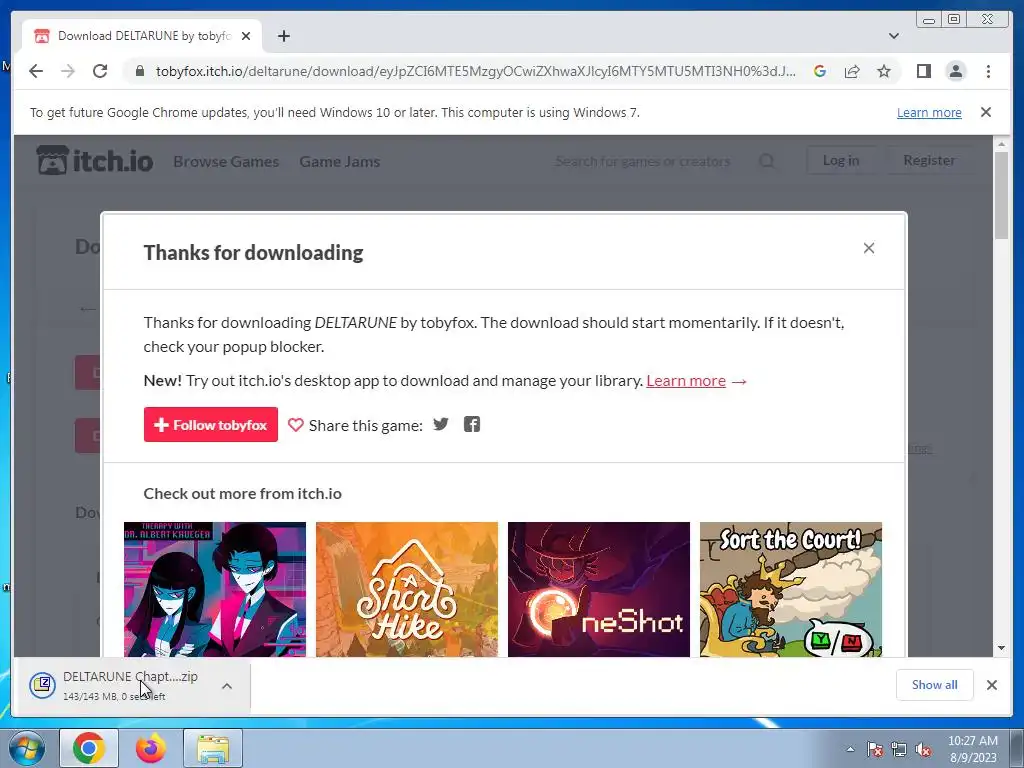The image size is (1024, 768).
Task: Open the Windows Start menu
Action: click(x=27, y=748)
